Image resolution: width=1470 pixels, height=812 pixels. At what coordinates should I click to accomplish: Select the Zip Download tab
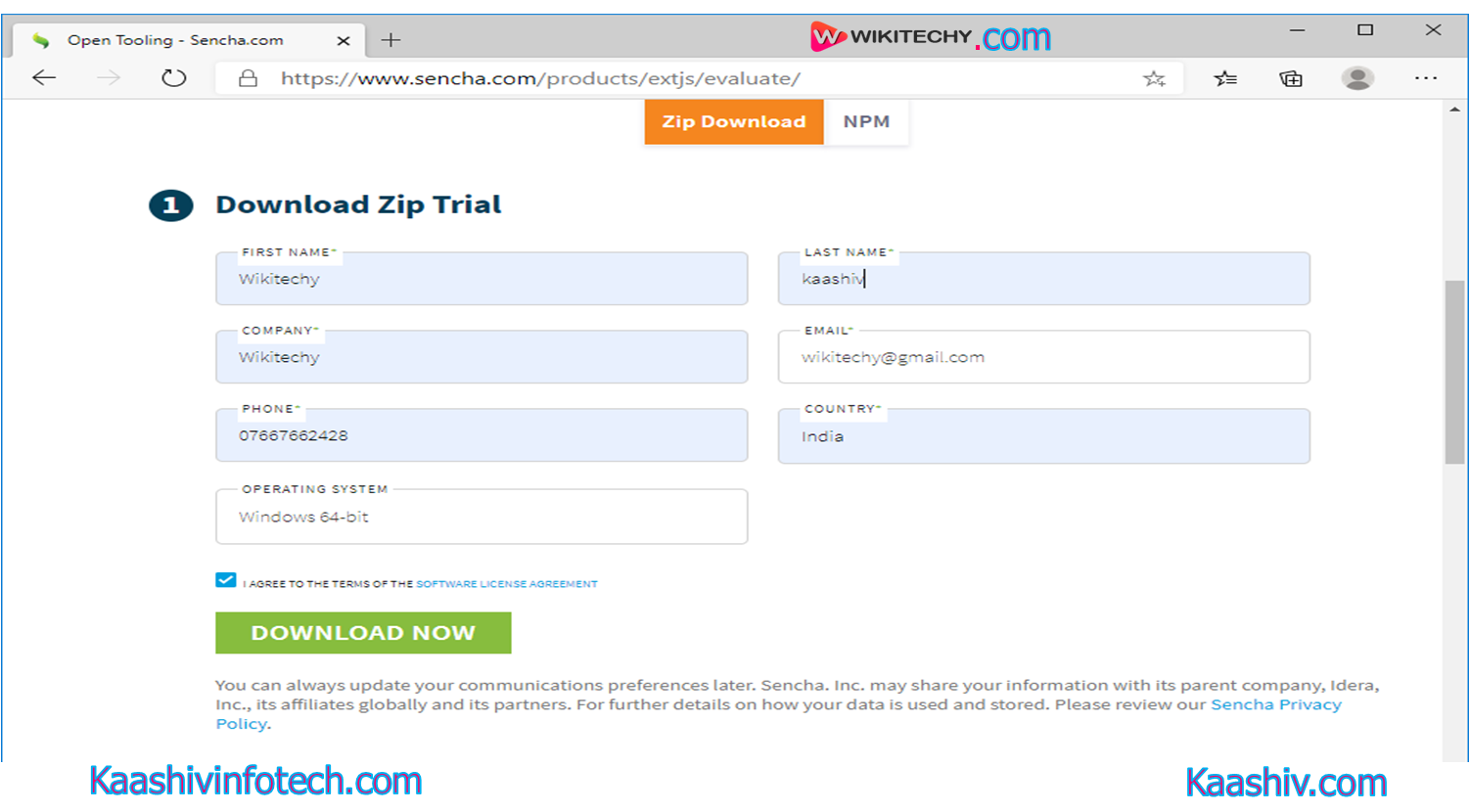(x=734, y=122)
